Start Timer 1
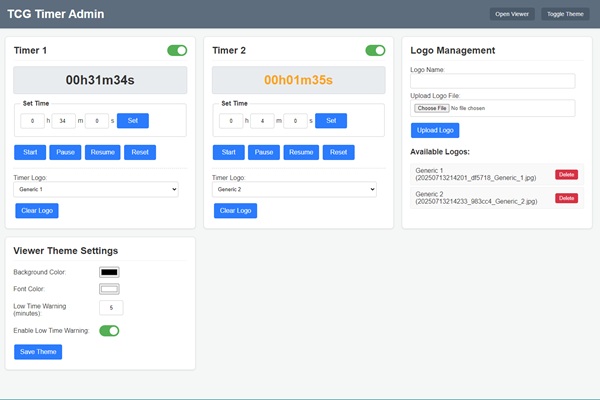This screenshot has width=600, height=400. pyautogui.click(x=30, y=152)
